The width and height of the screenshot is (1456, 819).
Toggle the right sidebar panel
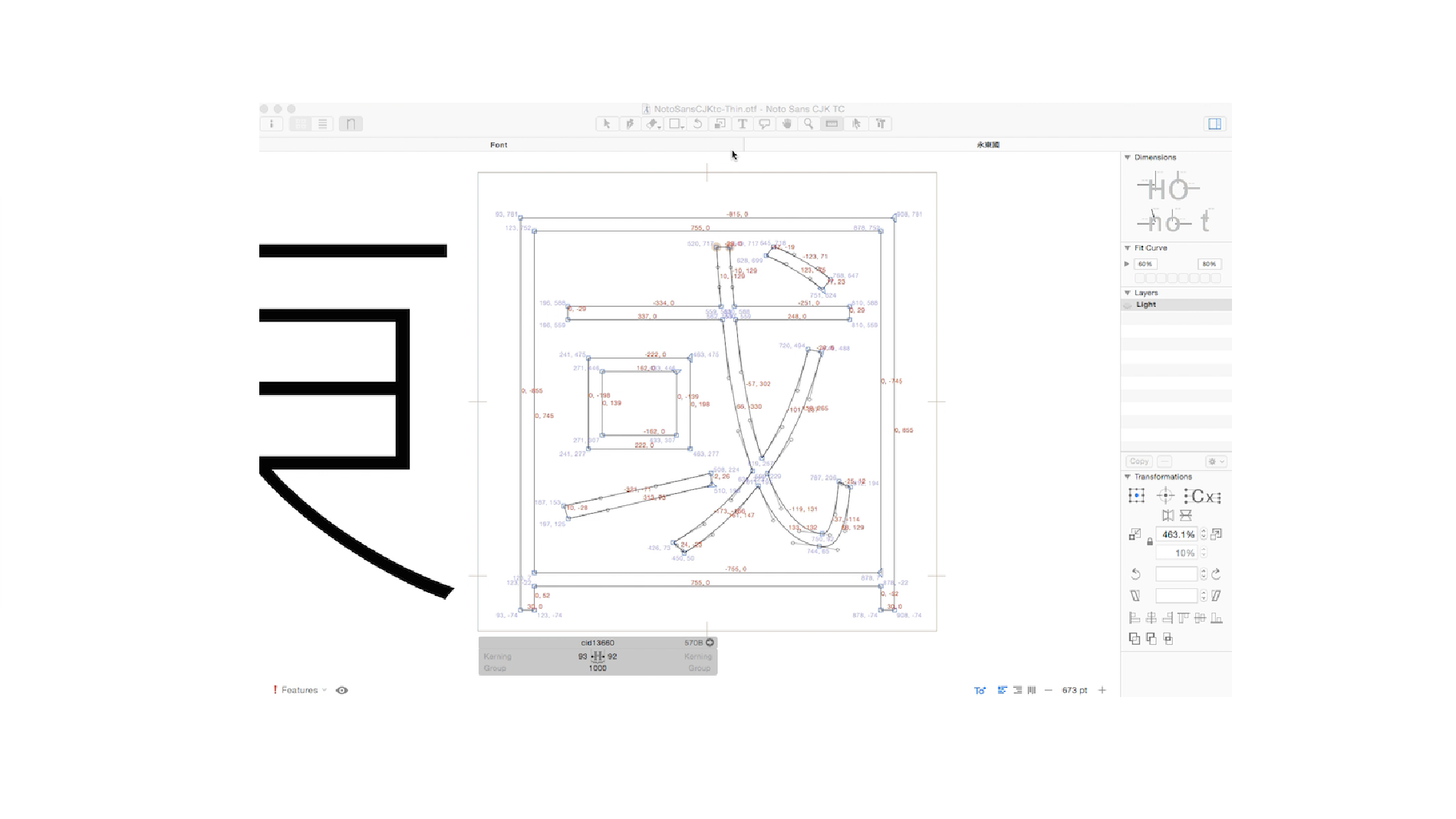[1214, 123]
